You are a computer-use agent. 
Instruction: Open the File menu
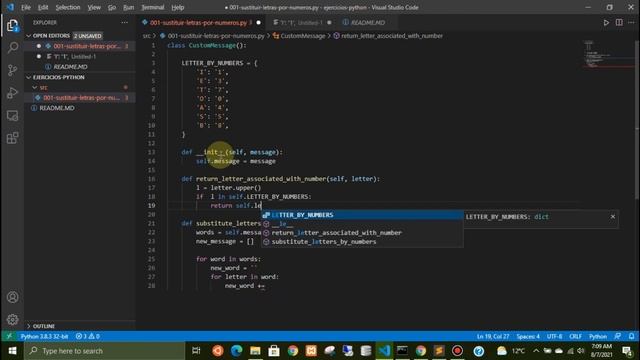[26, 7]
